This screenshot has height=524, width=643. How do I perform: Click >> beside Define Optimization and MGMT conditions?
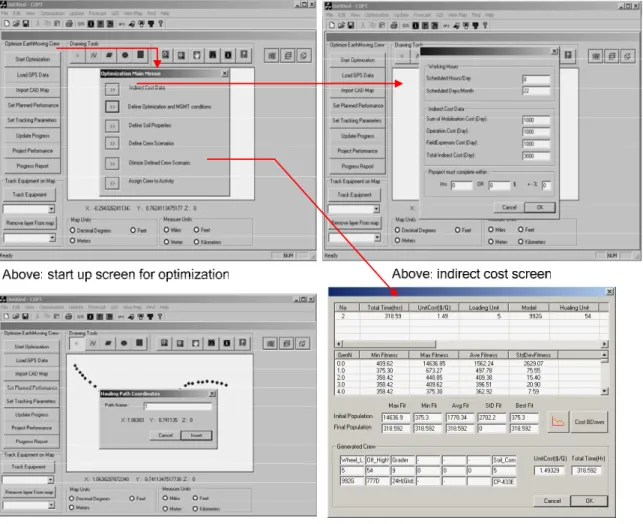pyautogui.click(x=112, y=107)
